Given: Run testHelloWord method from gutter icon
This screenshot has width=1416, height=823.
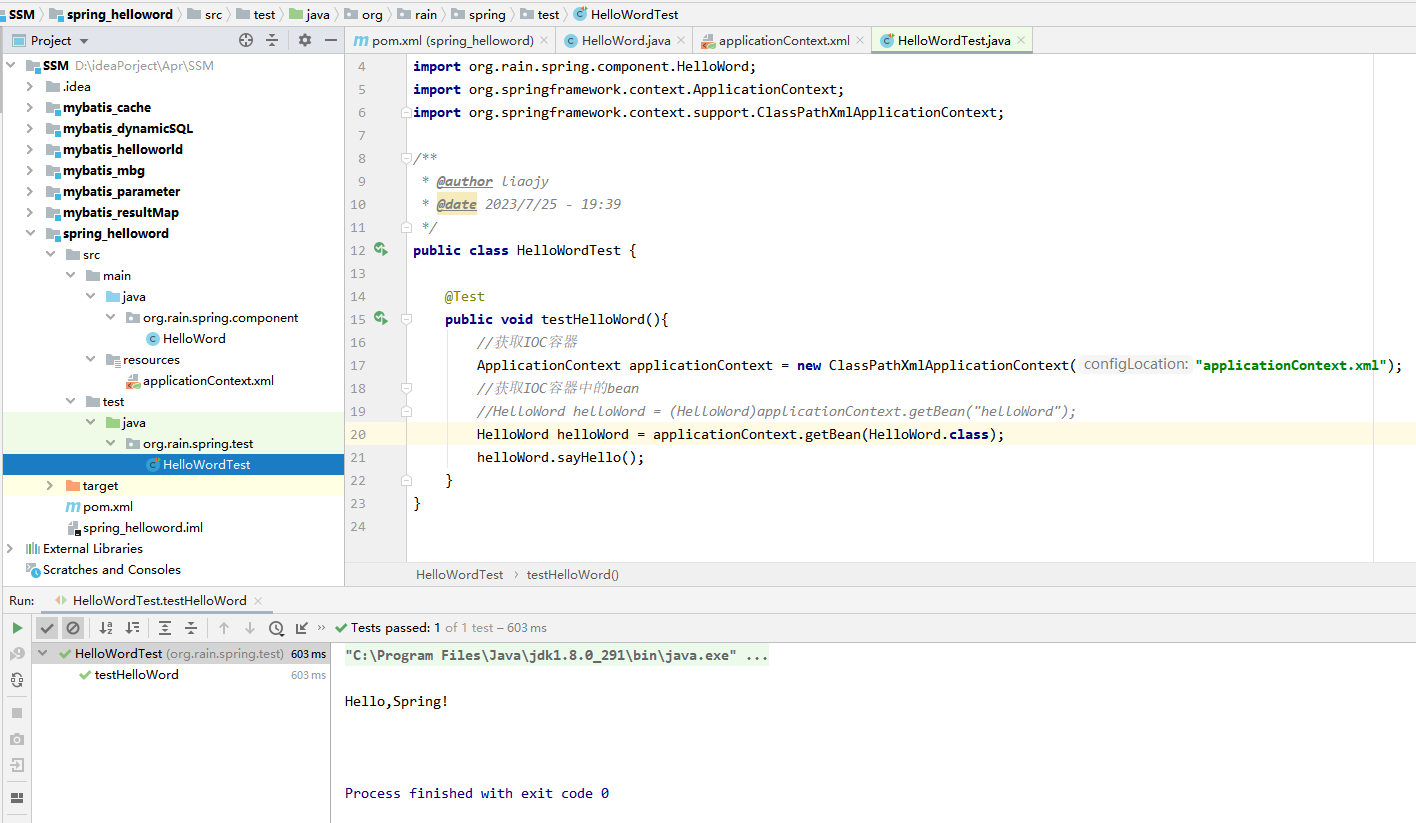Looking at the screenshot, I should tap(380, 318).
